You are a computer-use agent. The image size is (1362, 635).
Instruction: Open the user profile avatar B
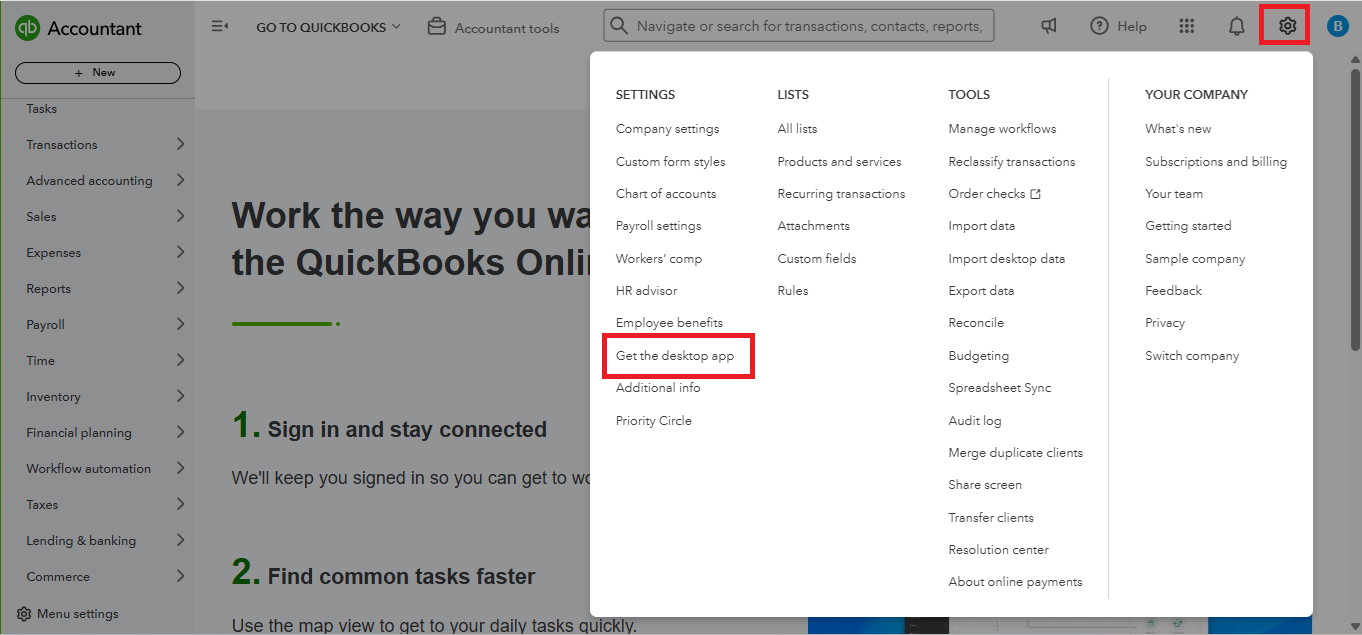[x=1337, y=27]
